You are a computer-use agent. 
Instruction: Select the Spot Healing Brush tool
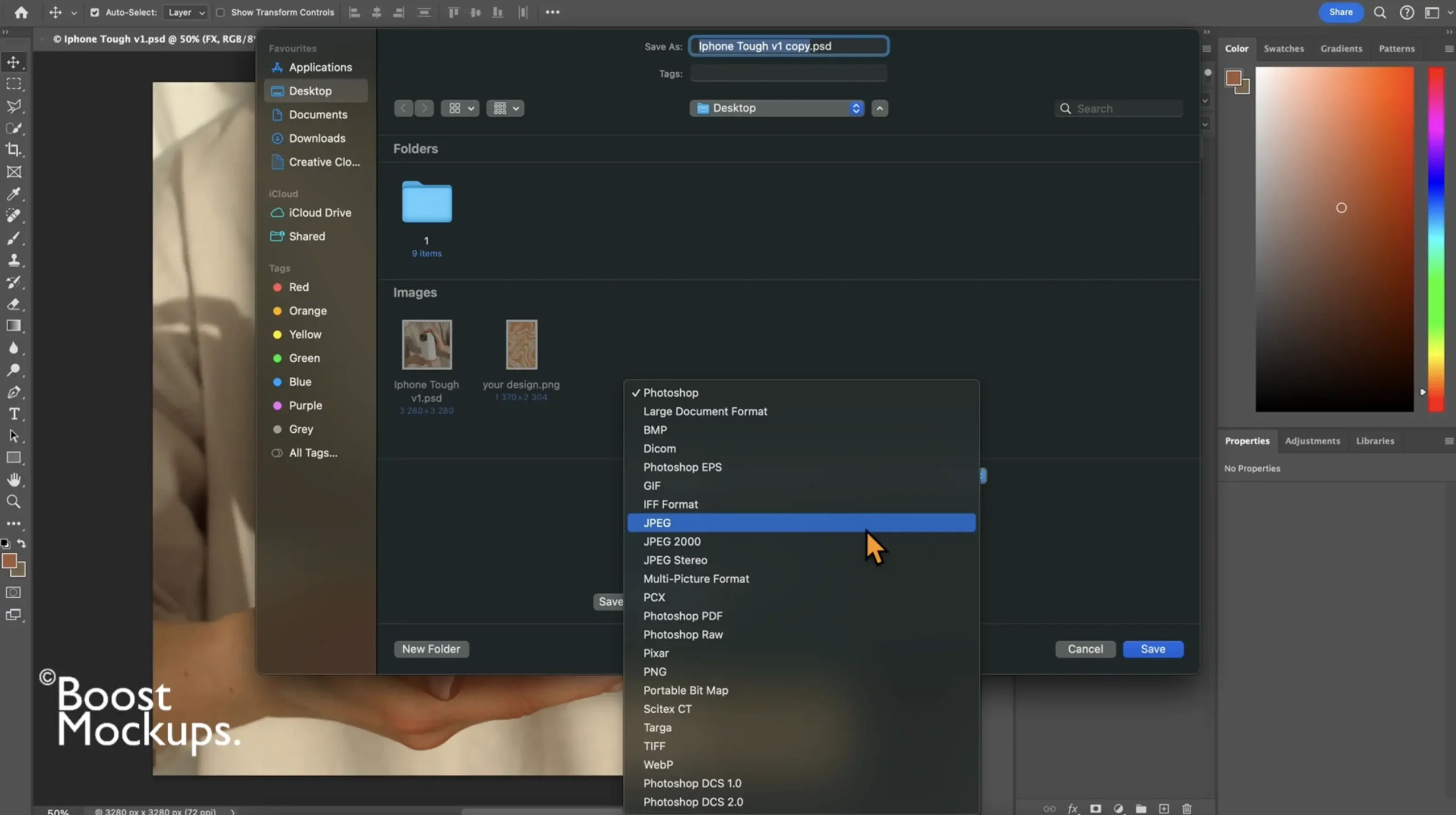point(14,216)
